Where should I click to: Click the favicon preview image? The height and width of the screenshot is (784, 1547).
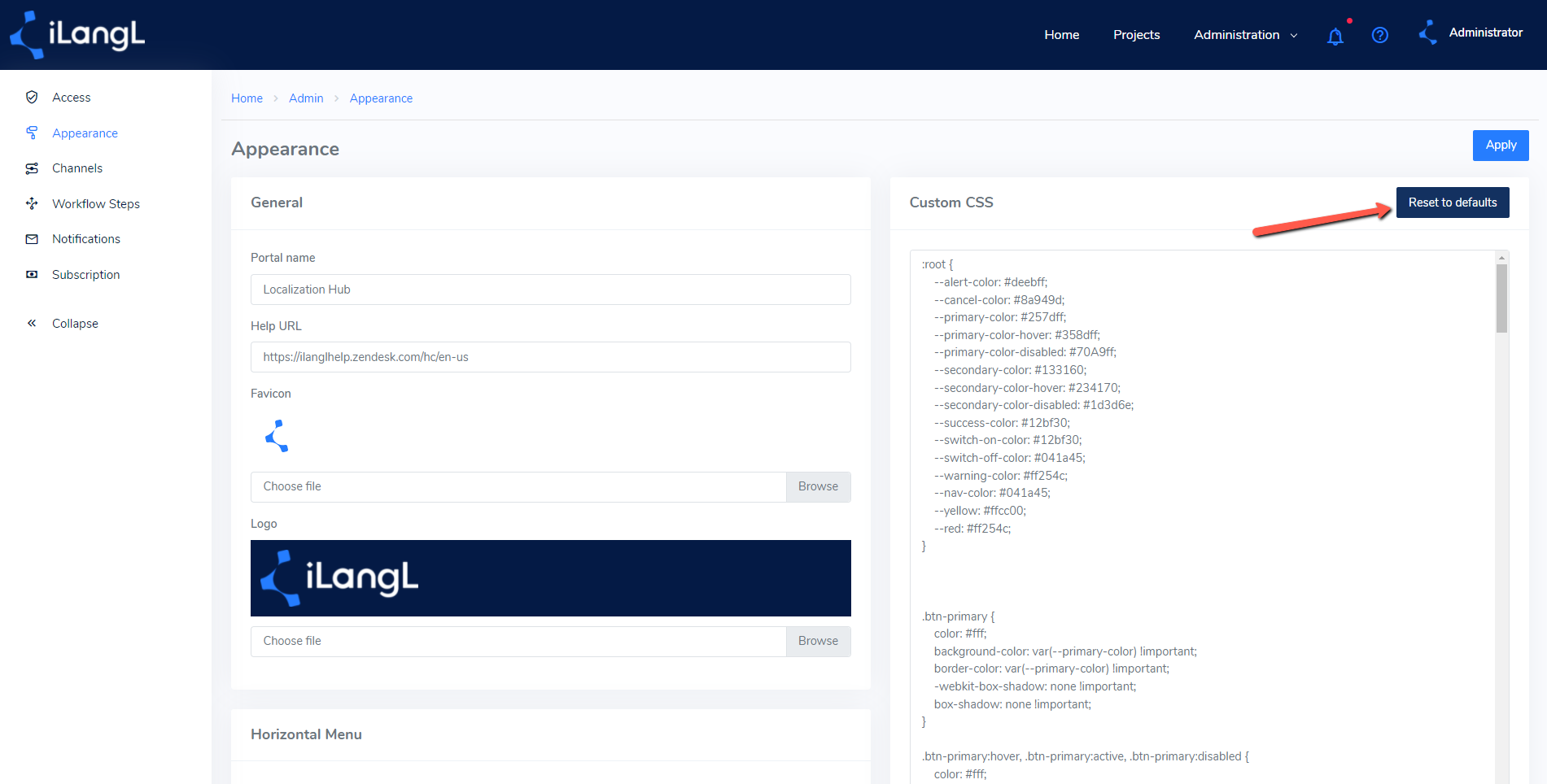coord(277,436)
